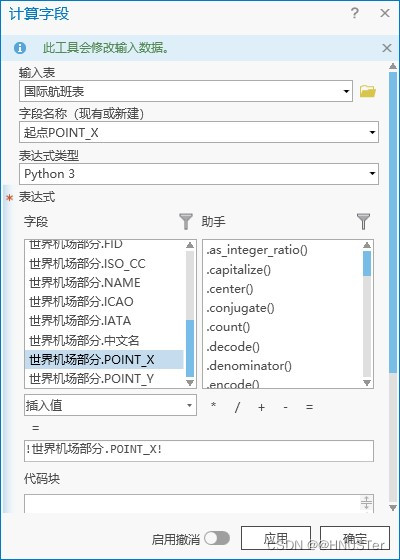The width and height of the screenshot is (400, 560).
Task: Click the 确定 button
Action: coord(355,538)
